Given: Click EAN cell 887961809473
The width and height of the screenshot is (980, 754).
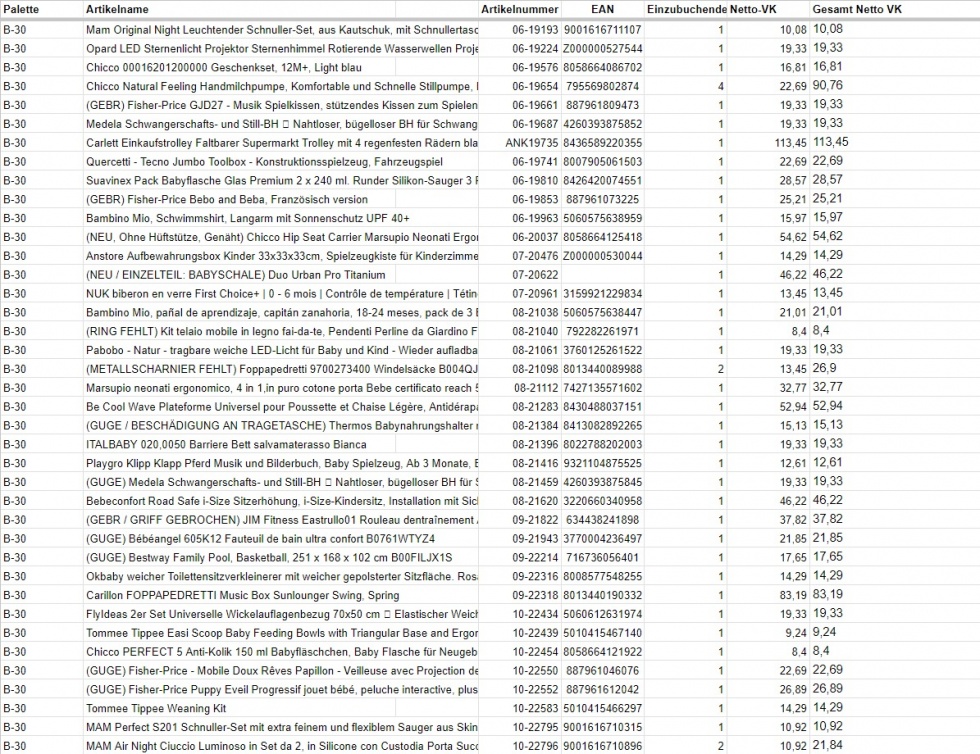Looking at the screenshot, I should tap(602, 105).
